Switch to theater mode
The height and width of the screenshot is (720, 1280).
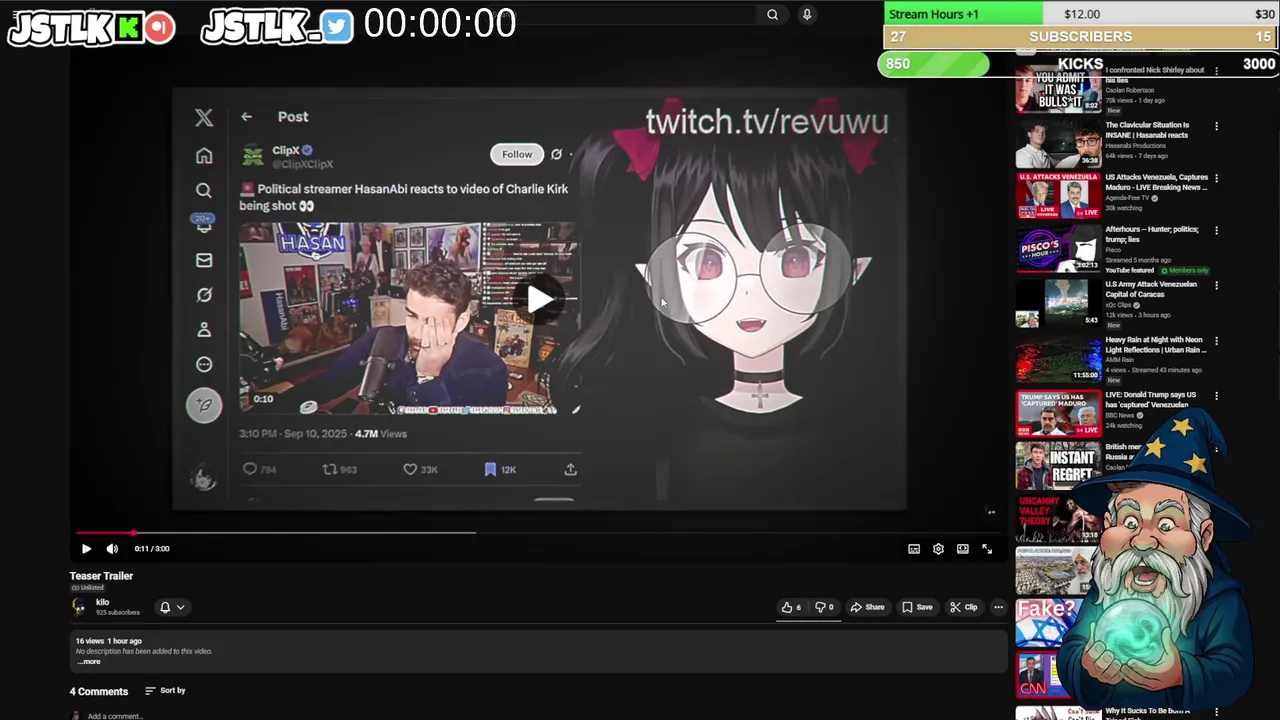pos(963,549)
